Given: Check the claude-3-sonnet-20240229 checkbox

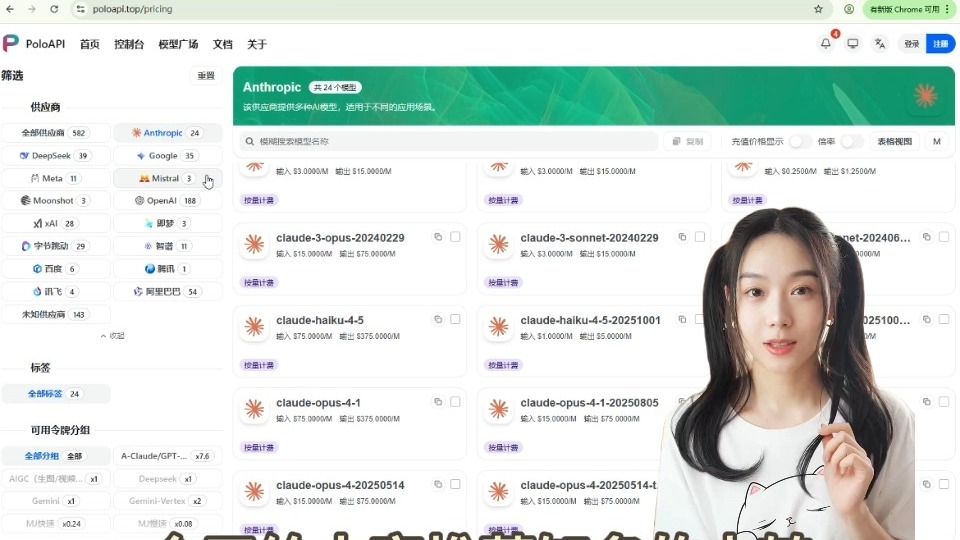Looking at the screenshot, I should [699, 237].
